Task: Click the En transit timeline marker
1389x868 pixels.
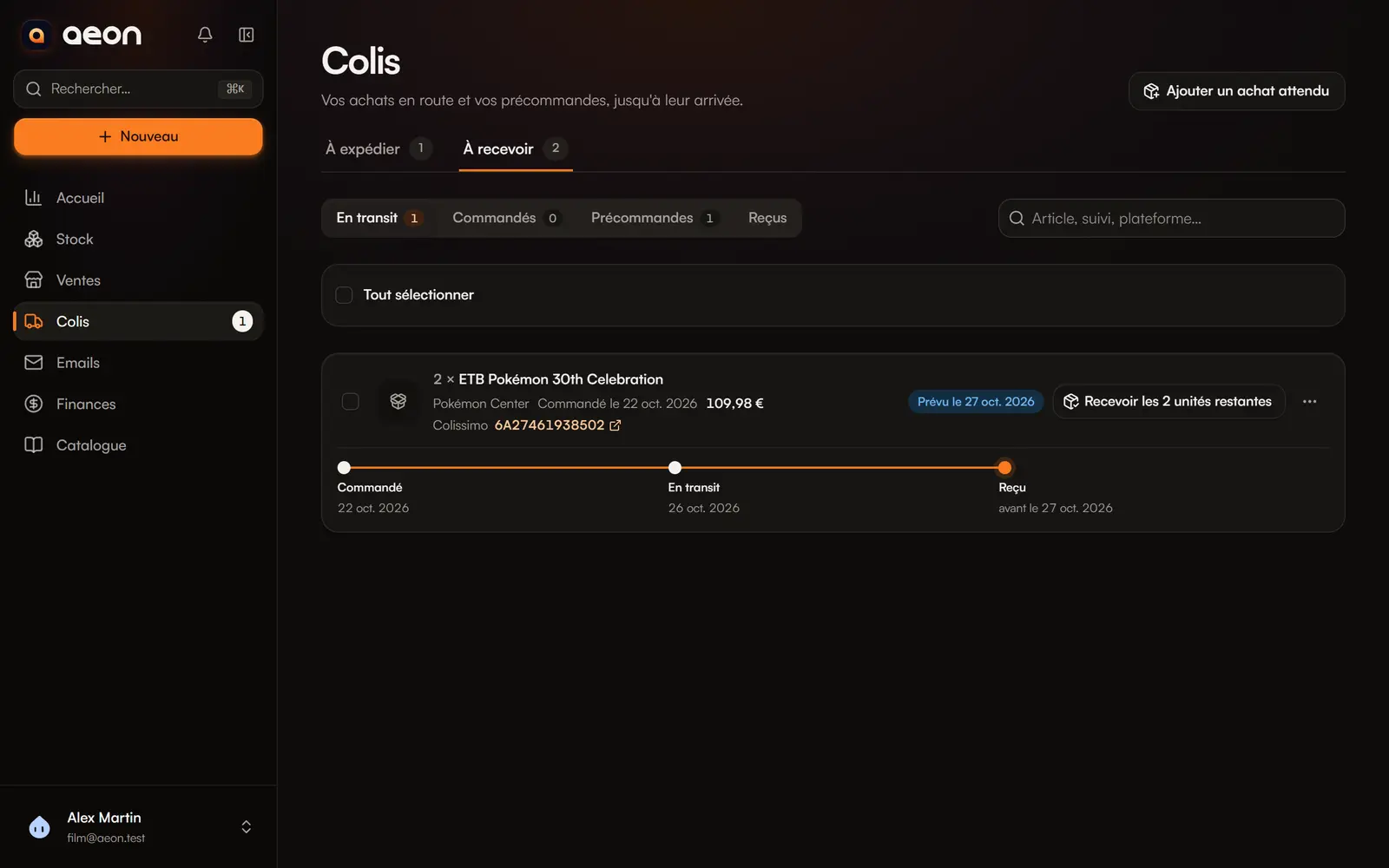Action: pos(675,468)
